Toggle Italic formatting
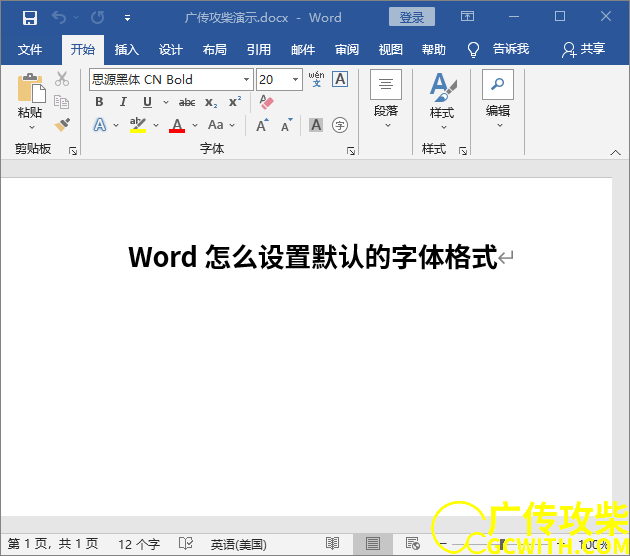Viewport: 630px width, 556px height. click(x=123, y=102)
